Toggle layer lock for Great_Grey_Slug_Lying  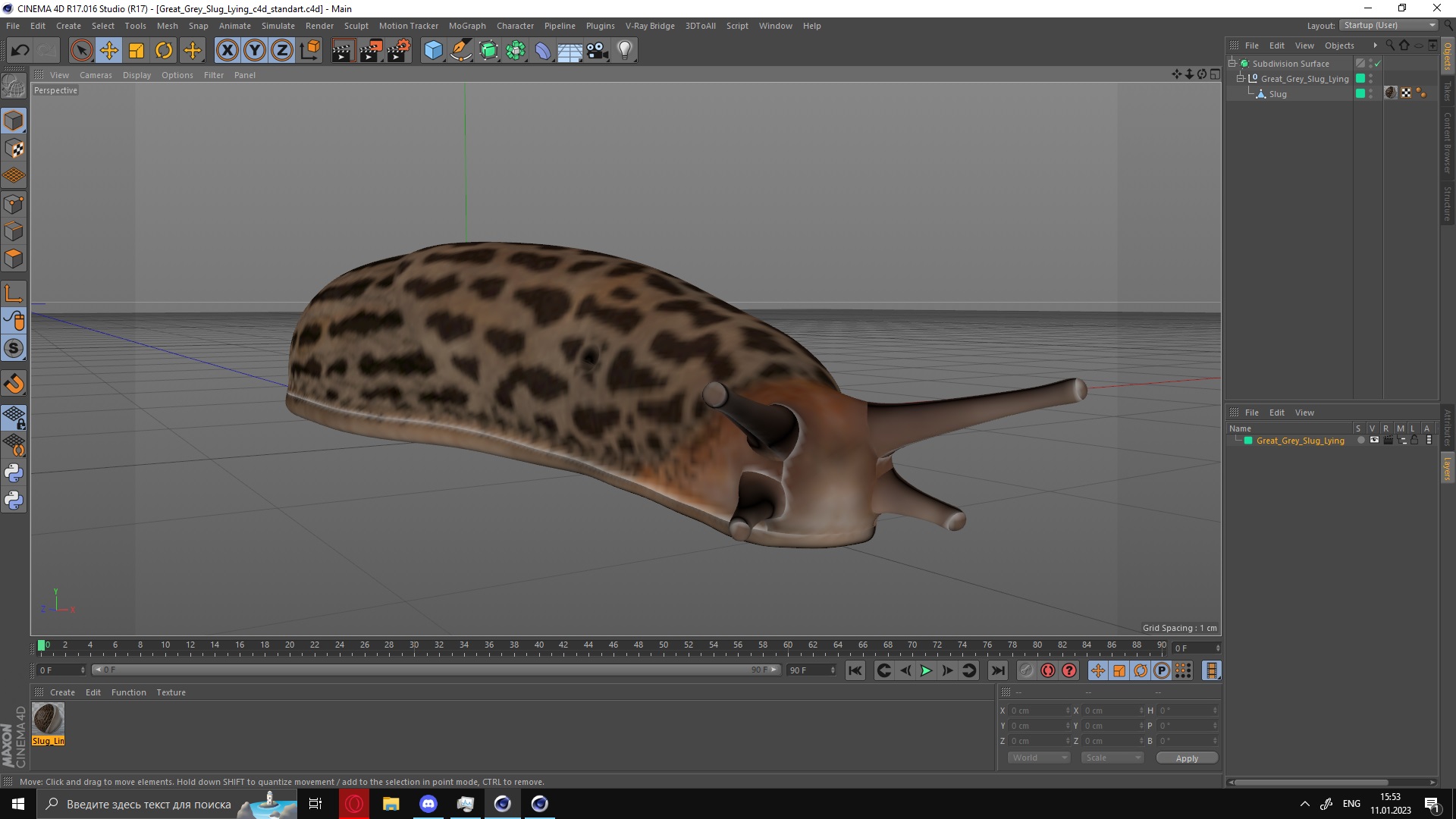coord(1414,440)
